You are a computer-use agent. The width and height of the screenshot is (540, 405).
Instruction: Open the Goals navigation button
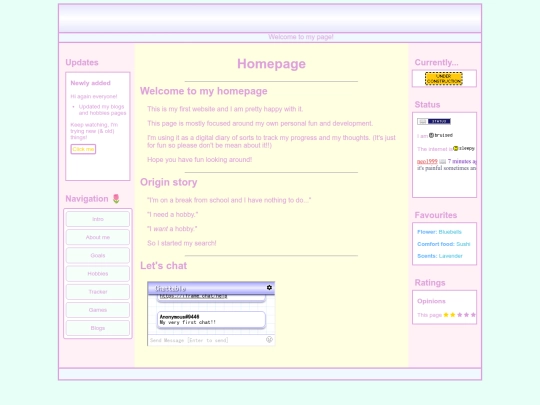pyautogui.click(x=98, y=256)
